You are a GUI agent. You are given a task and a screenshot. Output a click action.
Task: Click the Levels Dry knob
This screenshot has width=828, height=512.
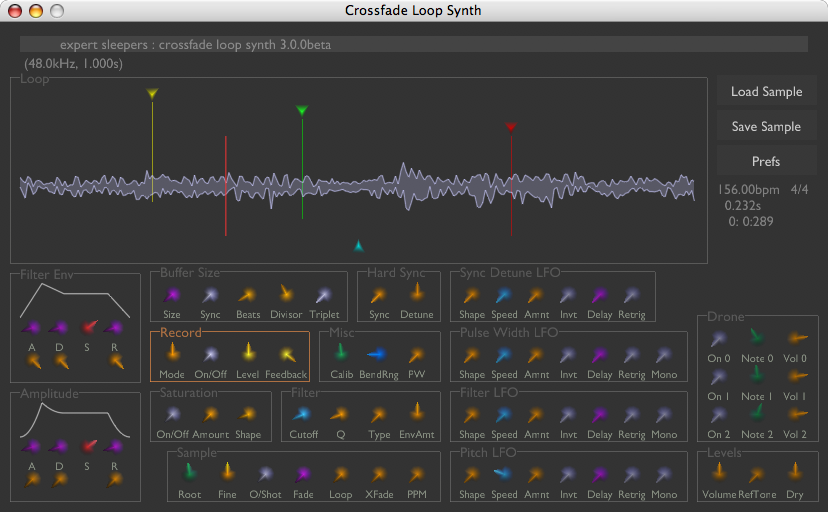click(x=795, y=472)
